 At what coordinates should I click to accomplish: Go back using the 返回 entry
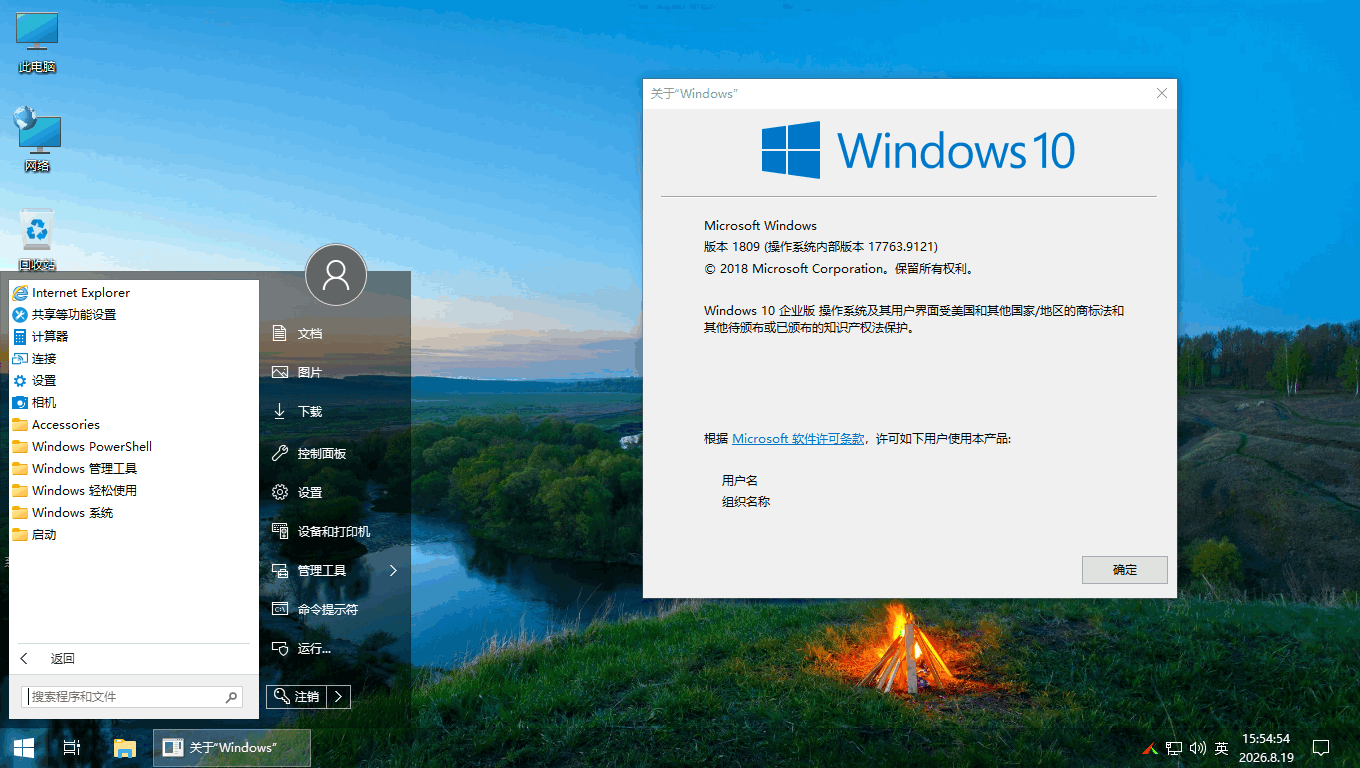[x=134, y=659]
